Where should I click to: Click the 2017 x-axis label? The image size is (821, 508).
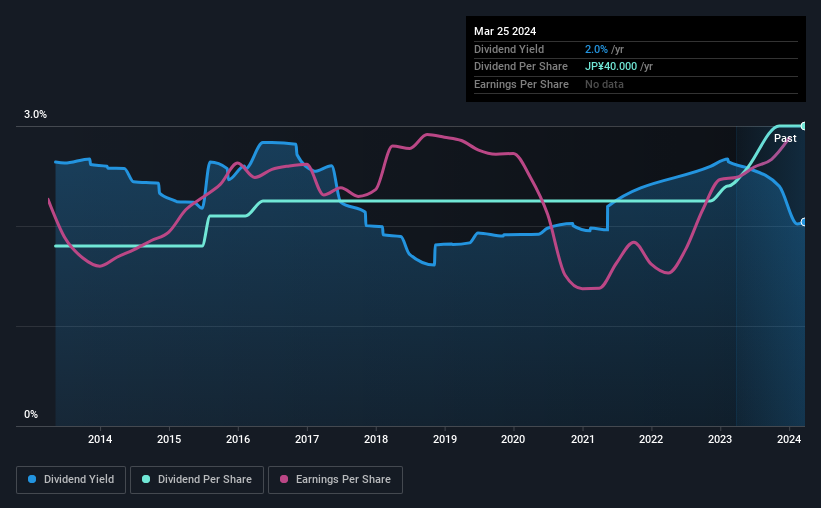tap(307, 439)
